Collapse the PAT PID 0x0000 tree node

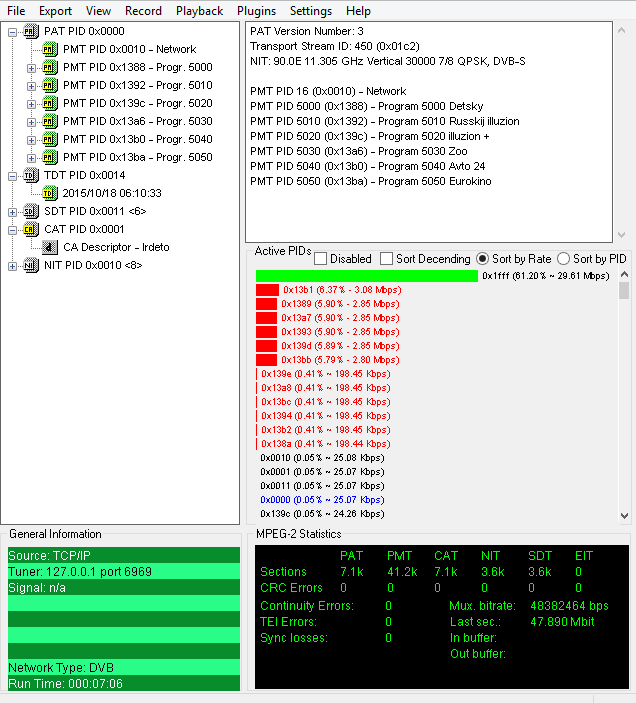(x=13, y=32)
